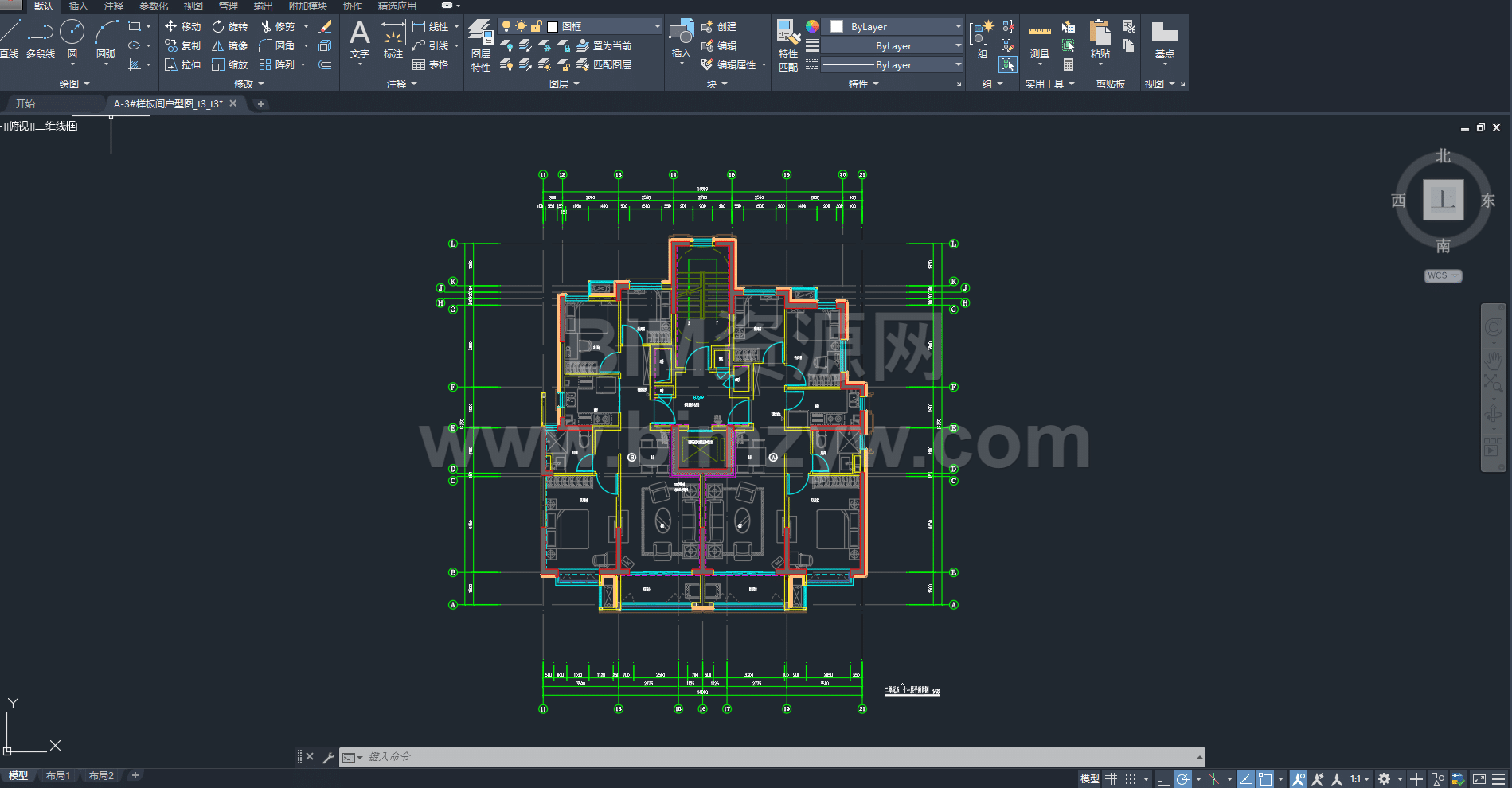Open Layer Properties (图层特性) manager
This screenshot has width=1512, height=788.
(x=480, y=45)
